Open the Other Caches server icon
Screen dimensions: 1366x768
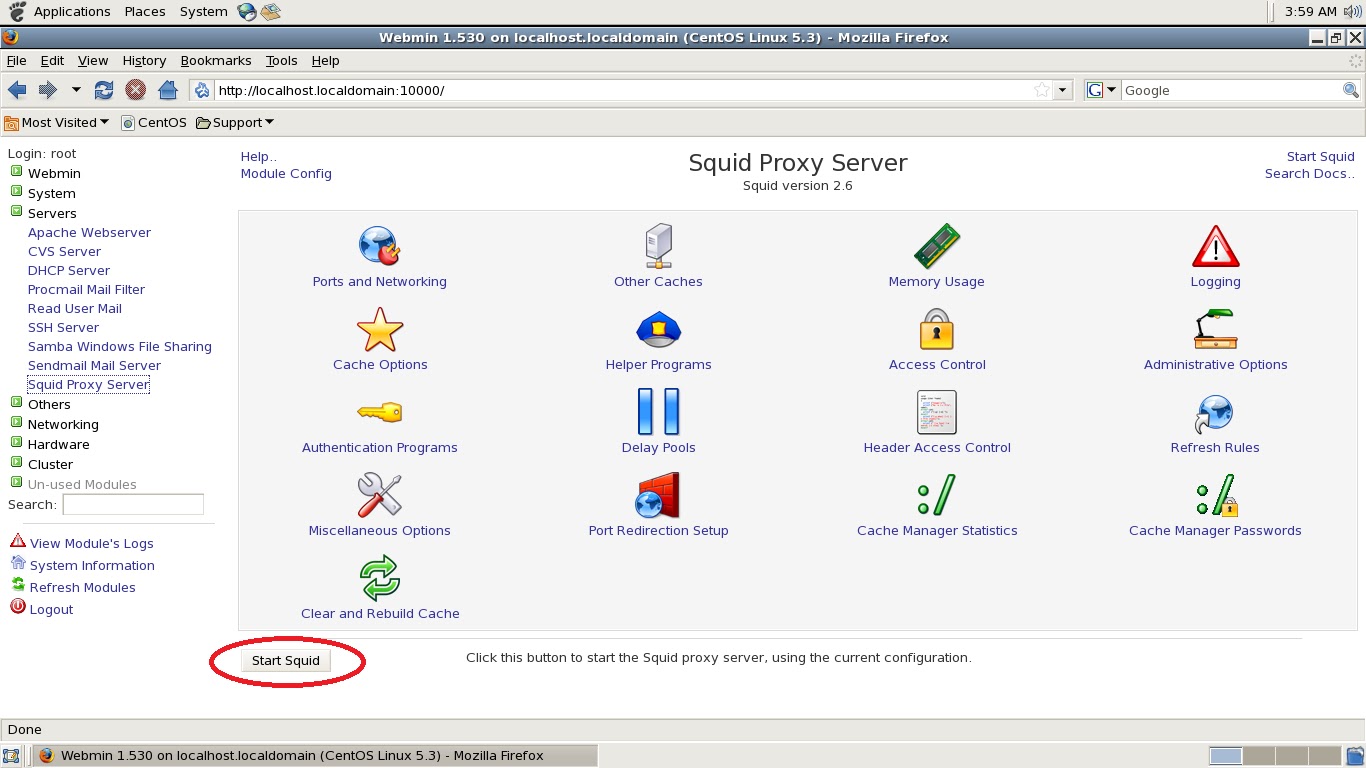pos(658,246)
